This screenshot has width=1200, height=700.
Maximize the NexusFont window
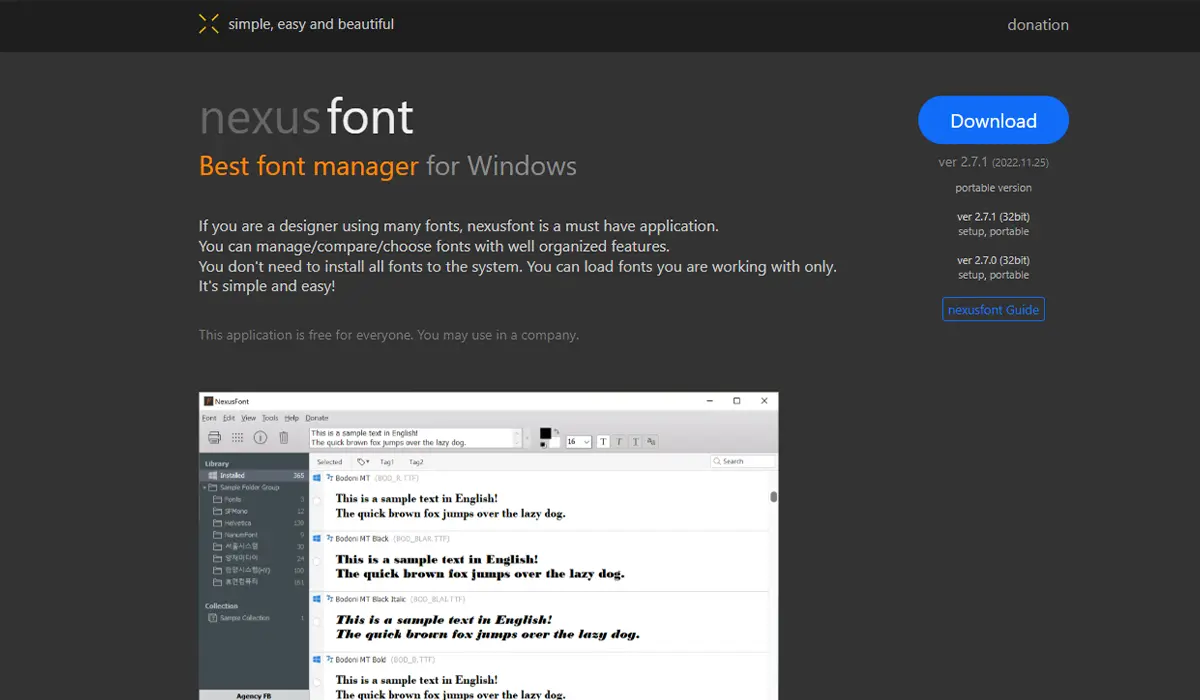click(737, 400)
